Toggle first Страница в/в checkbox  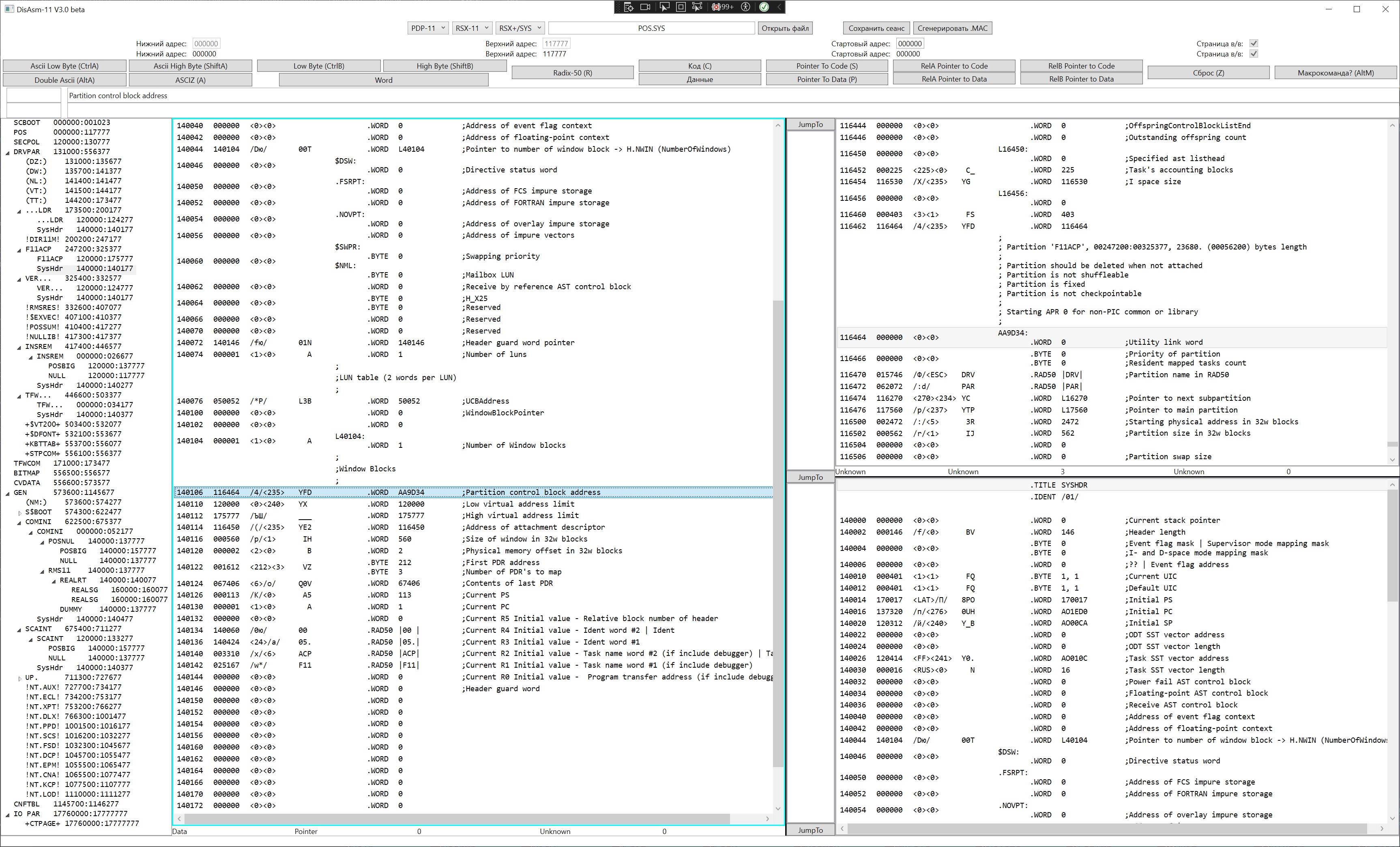point(1254,43)
